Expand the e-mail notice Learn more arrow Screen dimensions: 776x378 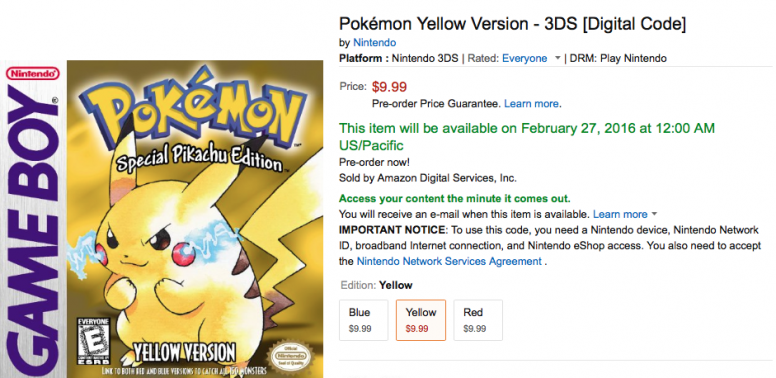tap(654, 214)
